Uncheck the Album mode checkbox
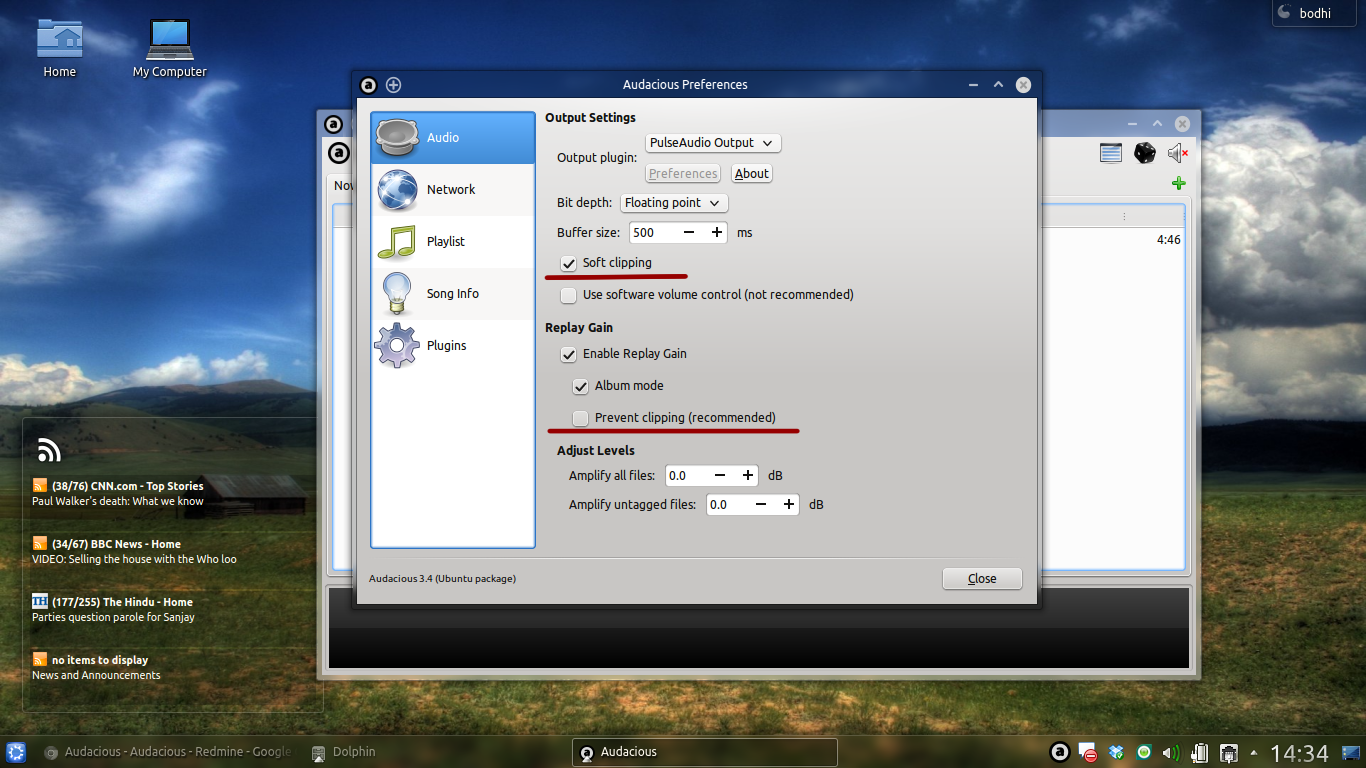Viewport: 1366px width, 768px height. (x=581, y=386)
